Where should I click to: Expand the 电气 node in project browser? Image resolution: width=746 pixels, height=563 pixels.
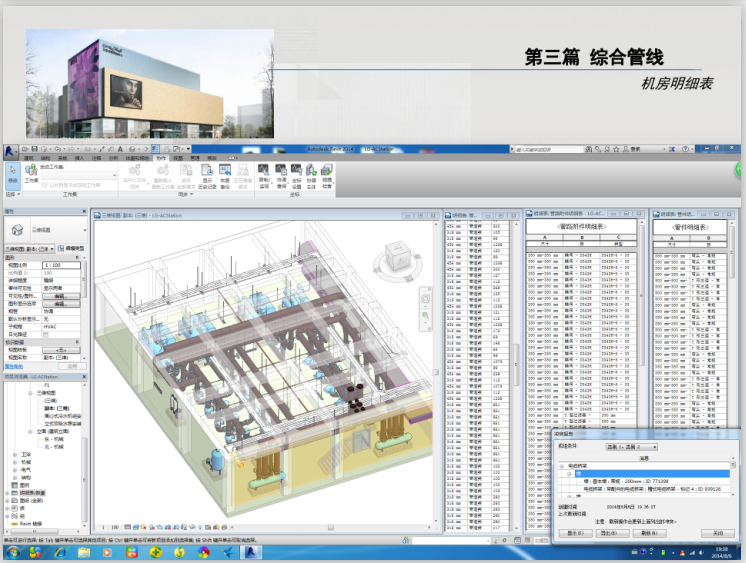[17, 471]
